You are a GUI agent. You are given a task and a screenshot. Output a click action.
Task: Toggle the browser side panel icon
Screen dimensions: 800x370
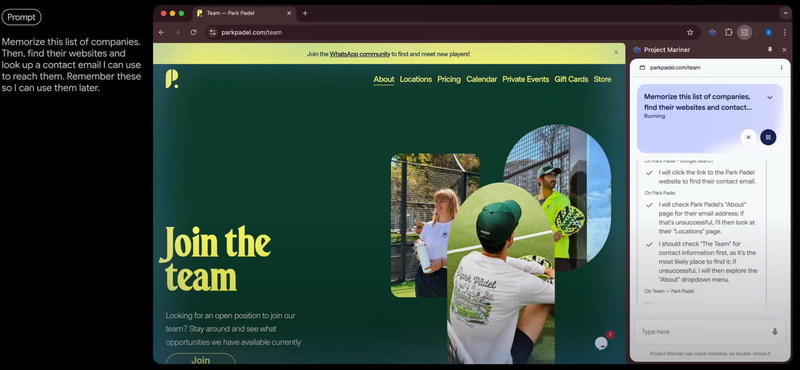[x=744, y=32]
